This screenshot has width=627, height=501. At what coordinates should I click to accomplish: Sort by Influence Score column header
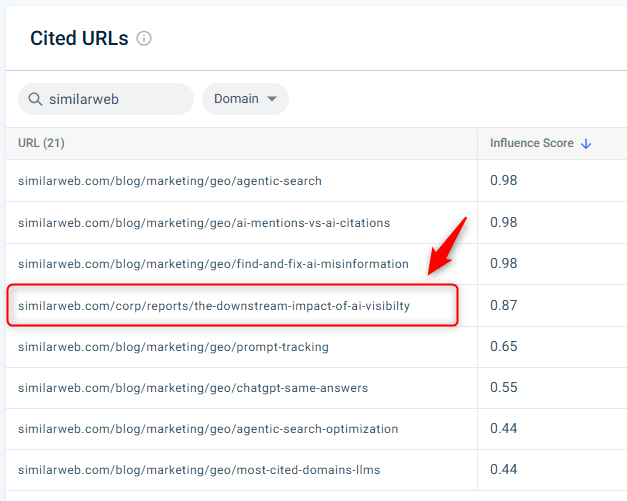coord(531,143)
